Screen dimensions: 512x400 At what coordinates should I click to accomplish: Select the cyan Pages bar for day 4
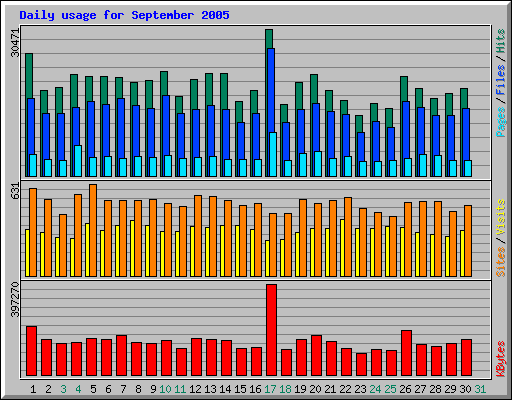pos(78,161)
